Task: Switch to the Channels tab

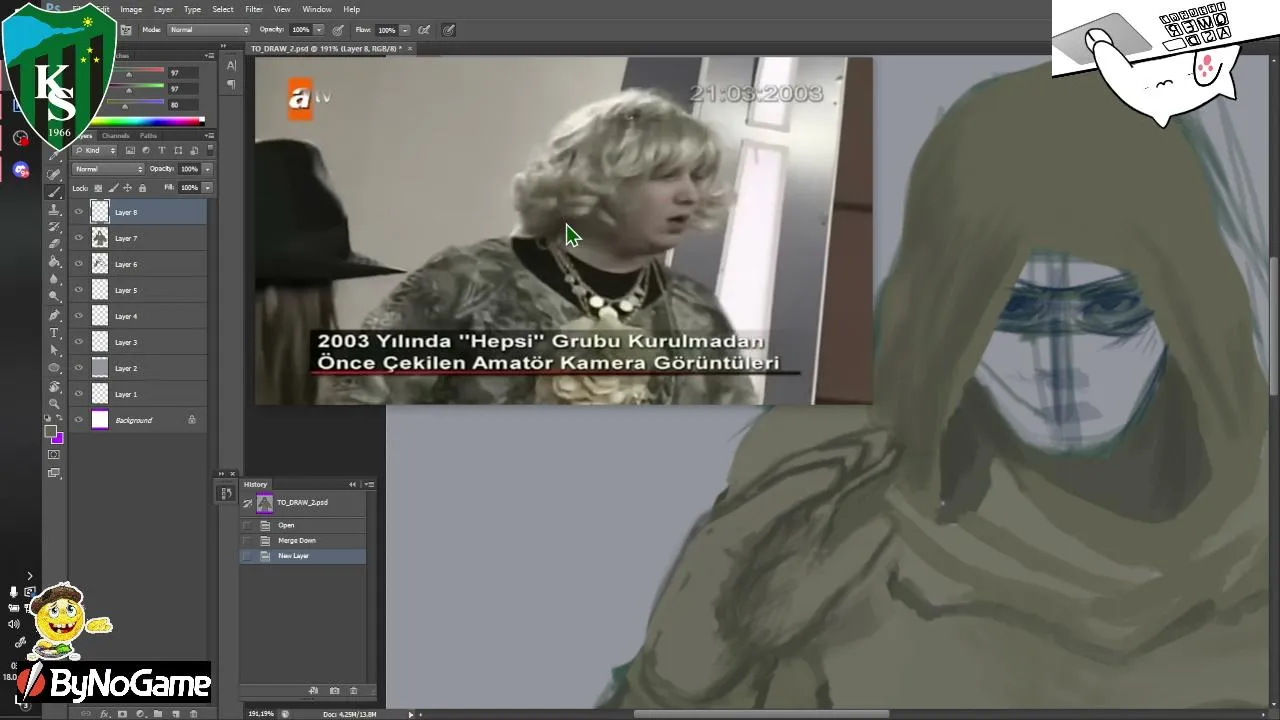Action: point(115,135)
